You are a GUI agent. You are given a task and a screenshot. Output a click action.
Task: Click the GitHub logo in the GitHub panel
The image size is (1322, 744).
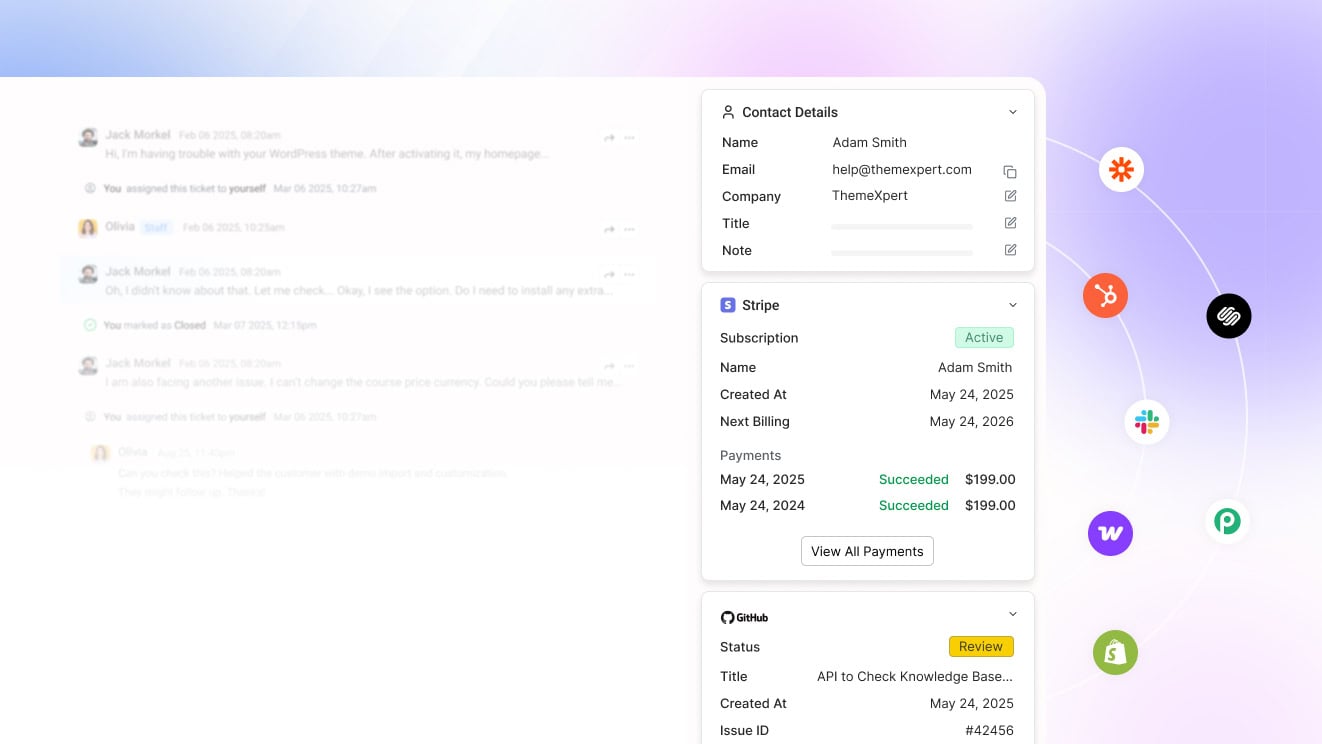[727, 617]
